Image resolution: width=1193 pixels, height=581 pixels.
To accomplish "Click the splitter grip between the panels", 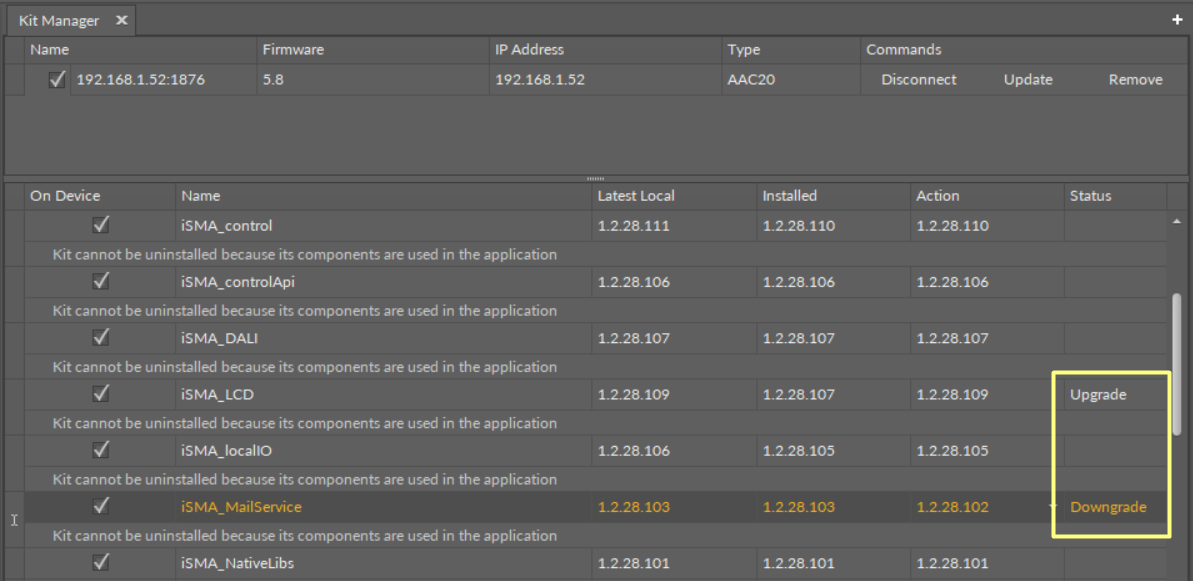I will [x=596, y=178].
